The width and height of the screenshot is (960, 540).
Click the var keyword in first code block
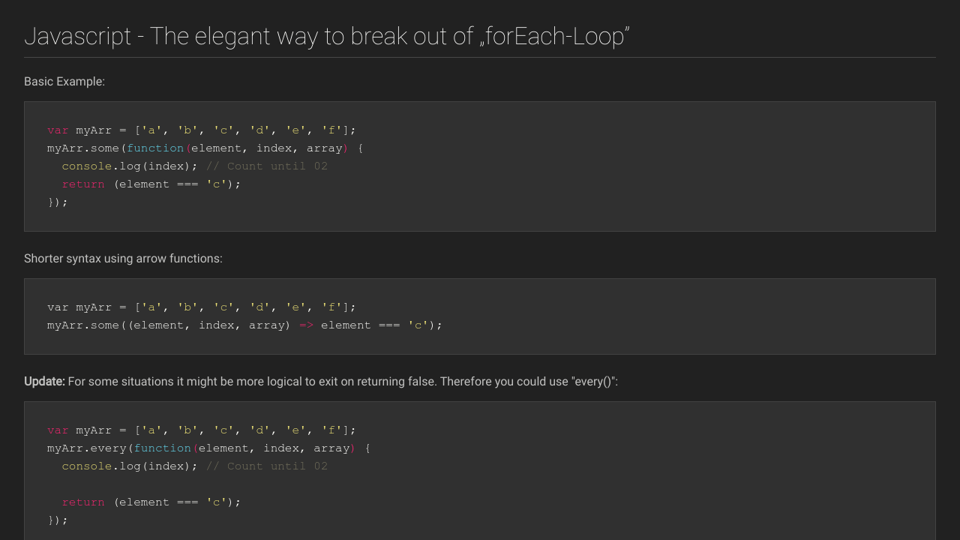pyautogui.click(x=58, y=130)
